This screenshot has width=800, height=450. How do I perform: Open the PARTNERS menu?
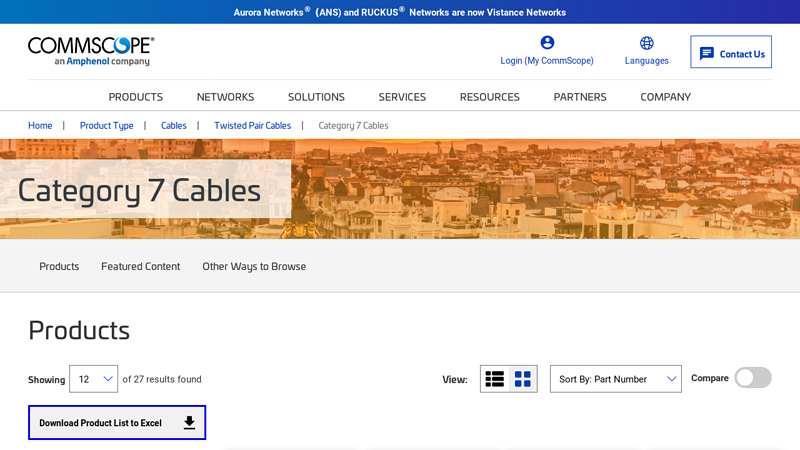[580, 97]
